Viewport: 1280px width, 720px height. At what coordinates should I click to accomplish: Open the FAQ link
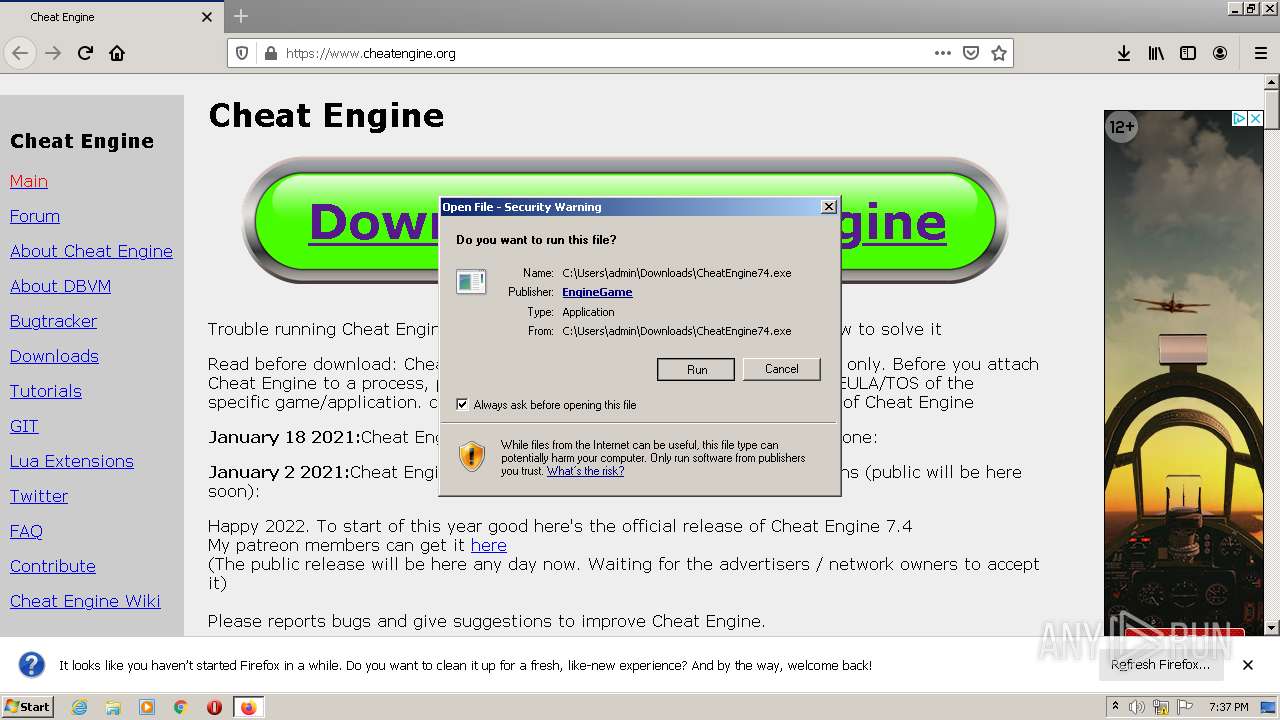tap(26, 531)
